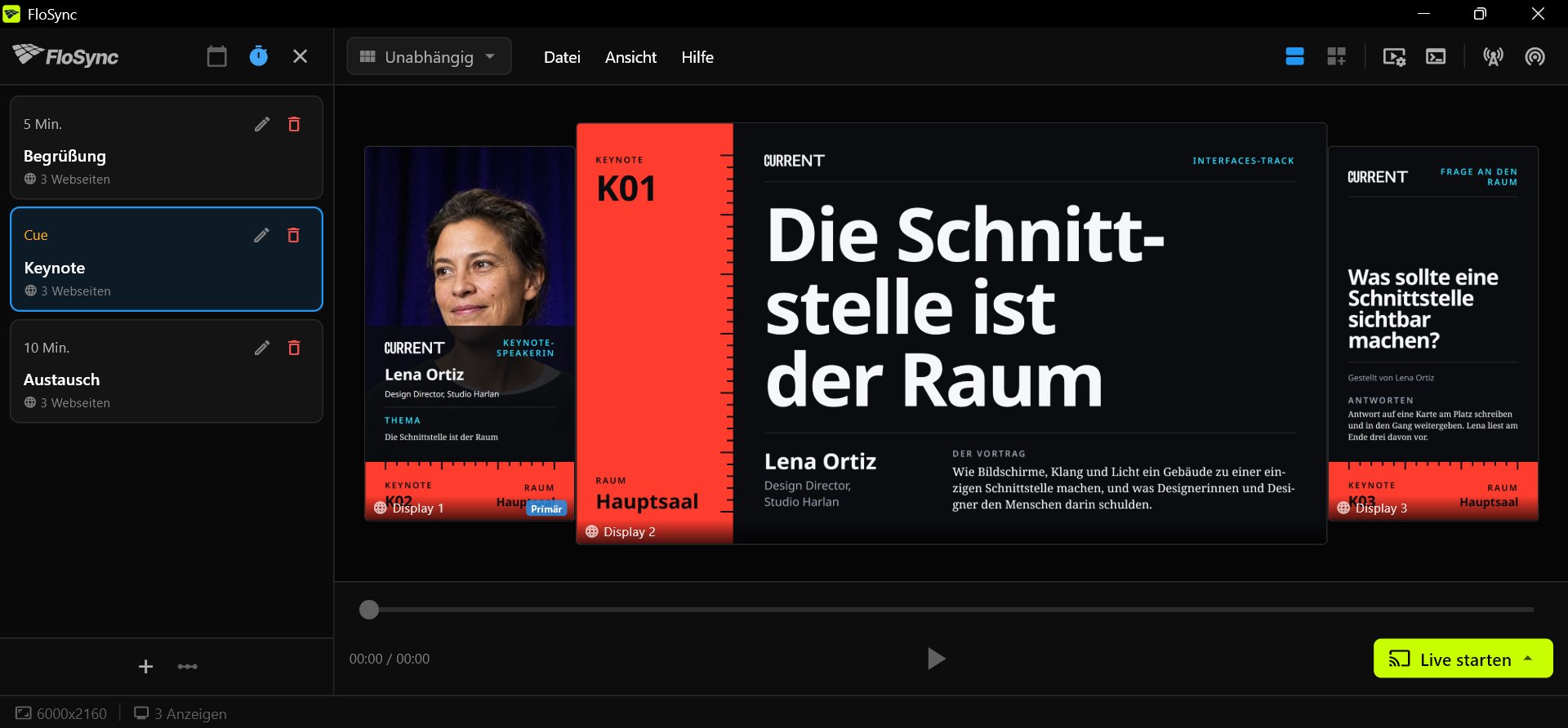Click 3 Webseiten under Austausch
This screenshot has height=728, width=1568.
point(67,402)
